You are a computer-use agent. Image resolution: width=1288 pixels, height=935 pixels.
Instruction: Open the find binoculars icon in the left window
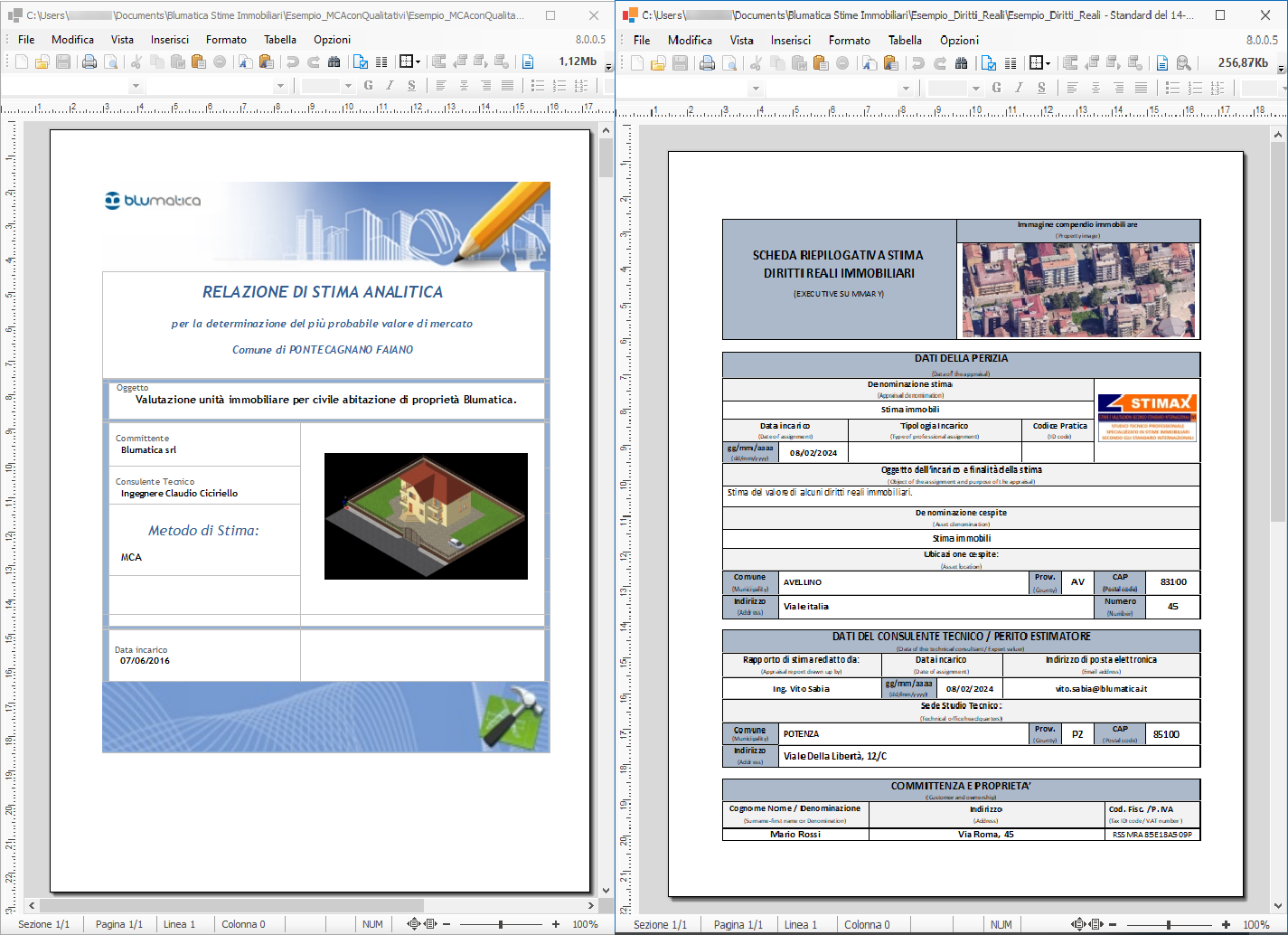334,61
